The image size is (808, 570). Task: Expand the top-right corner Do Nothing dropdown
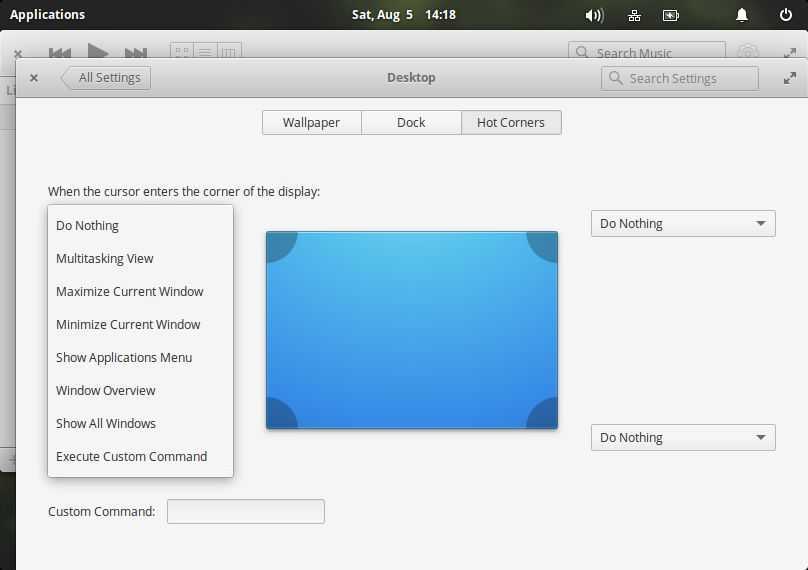pyautogui.click(x=683, y=224)
